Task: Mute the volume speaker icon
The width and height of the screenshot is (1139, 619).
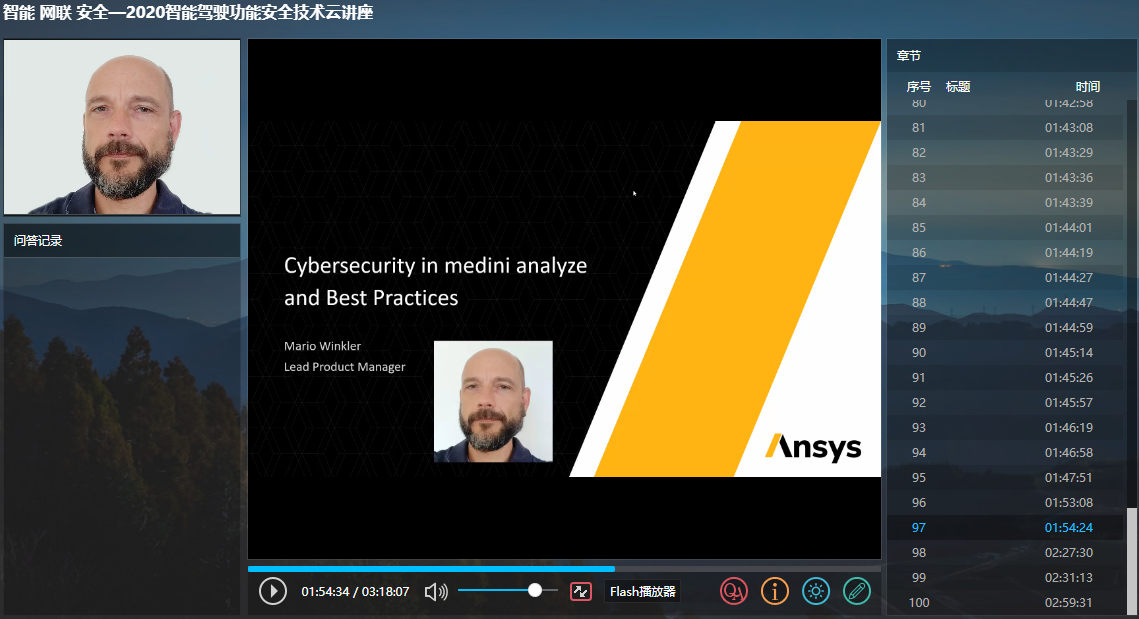Action: [436, 591]
